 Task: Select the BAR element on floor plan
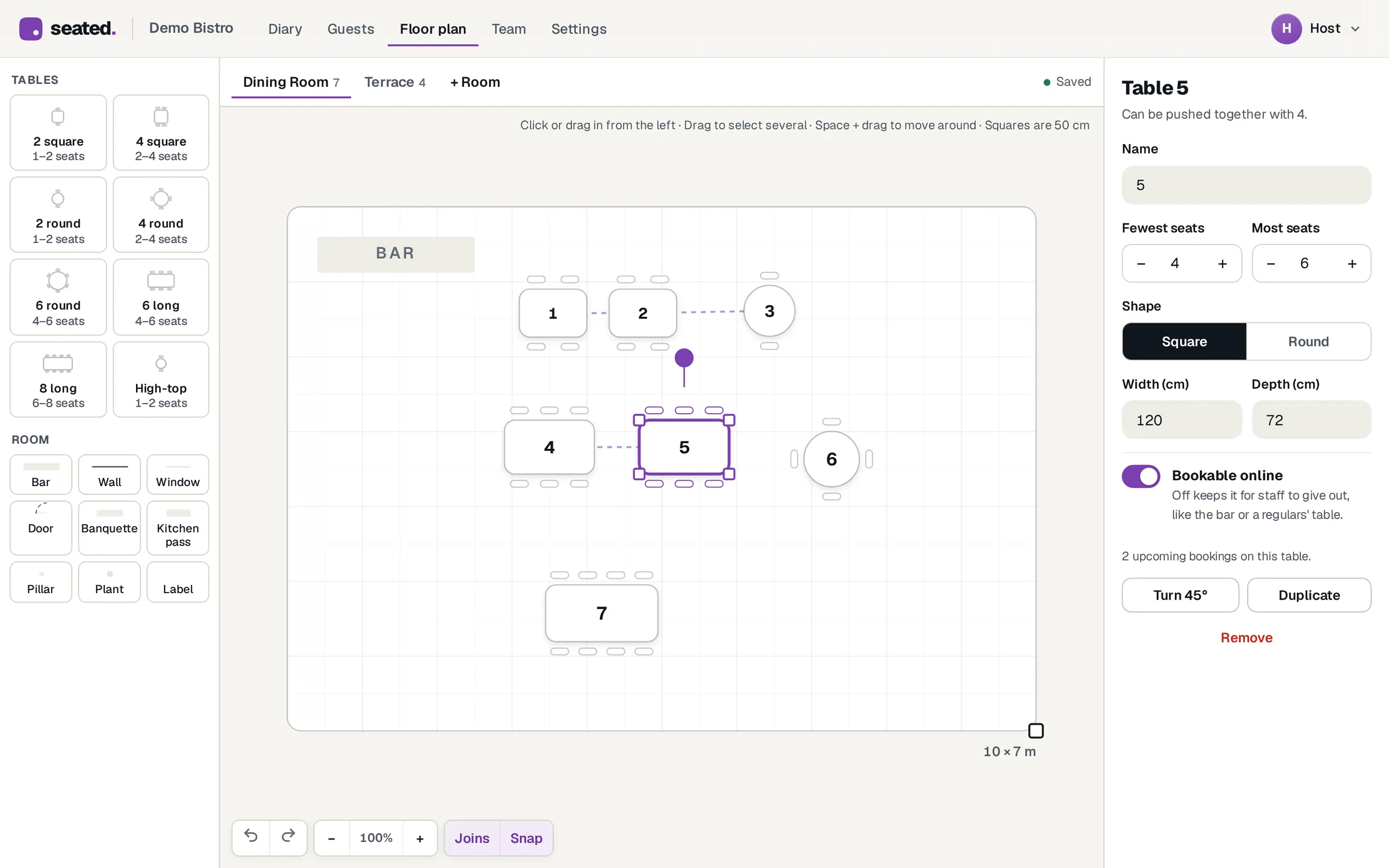[396, 254]
